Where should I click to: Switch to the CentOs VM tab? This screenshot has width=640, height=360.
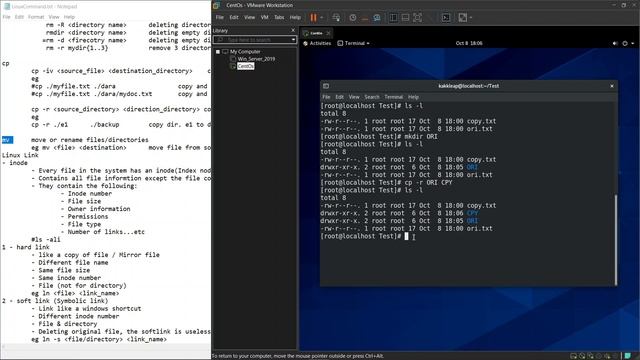(x=316, y=33)
